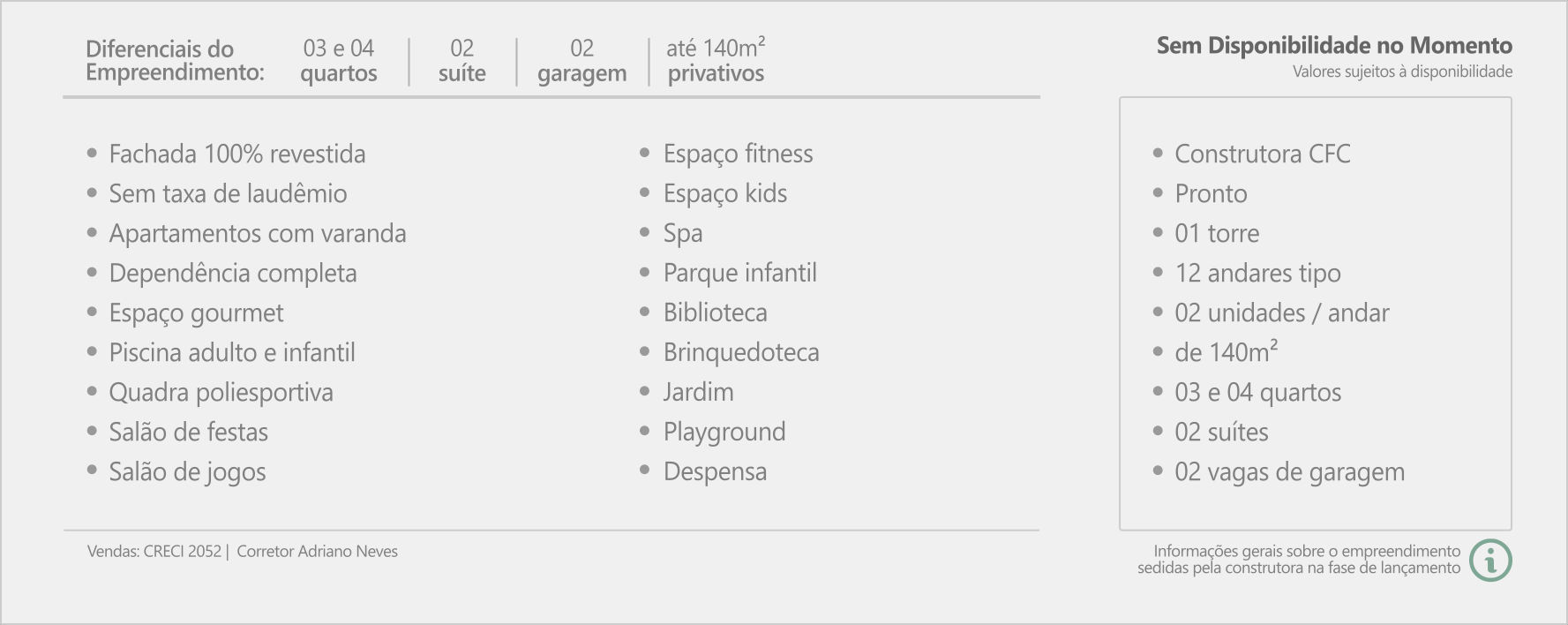Click 'Quadra poliesportiva' list item
This screenshot has width=1568, height=625.
[x=221, y=392]
